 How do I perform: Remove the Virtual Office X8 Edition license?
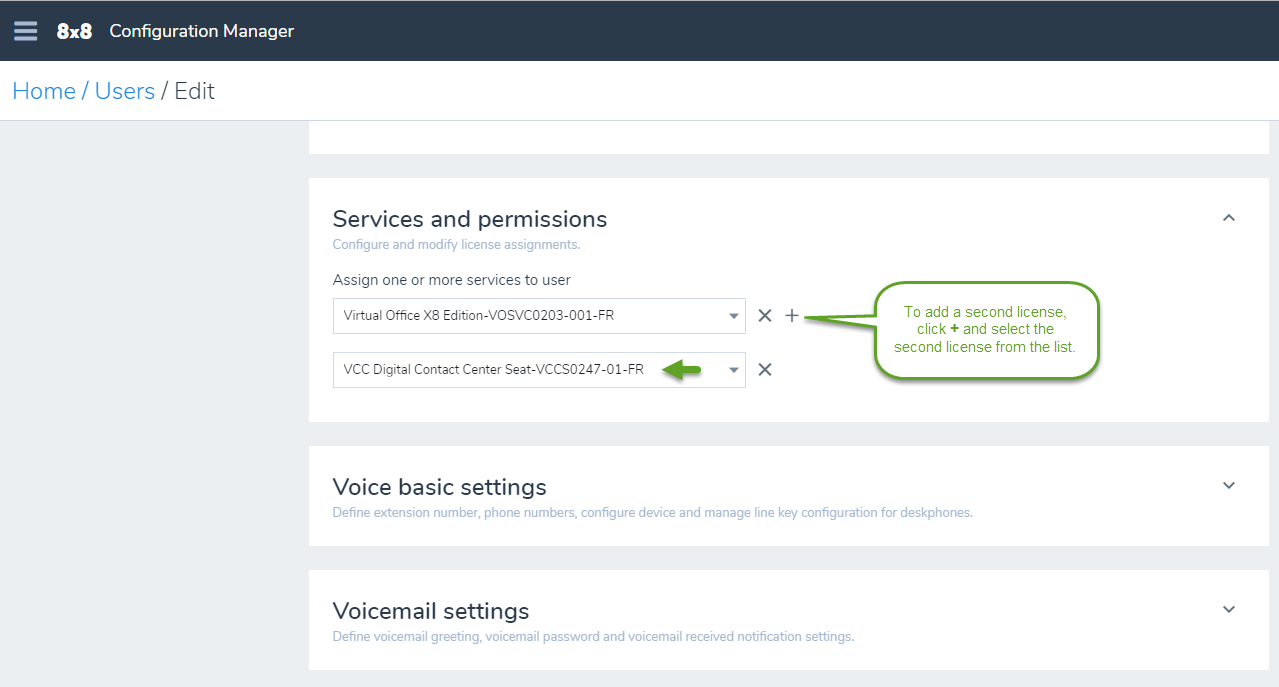pyautogui.click(x=765, y=316)
